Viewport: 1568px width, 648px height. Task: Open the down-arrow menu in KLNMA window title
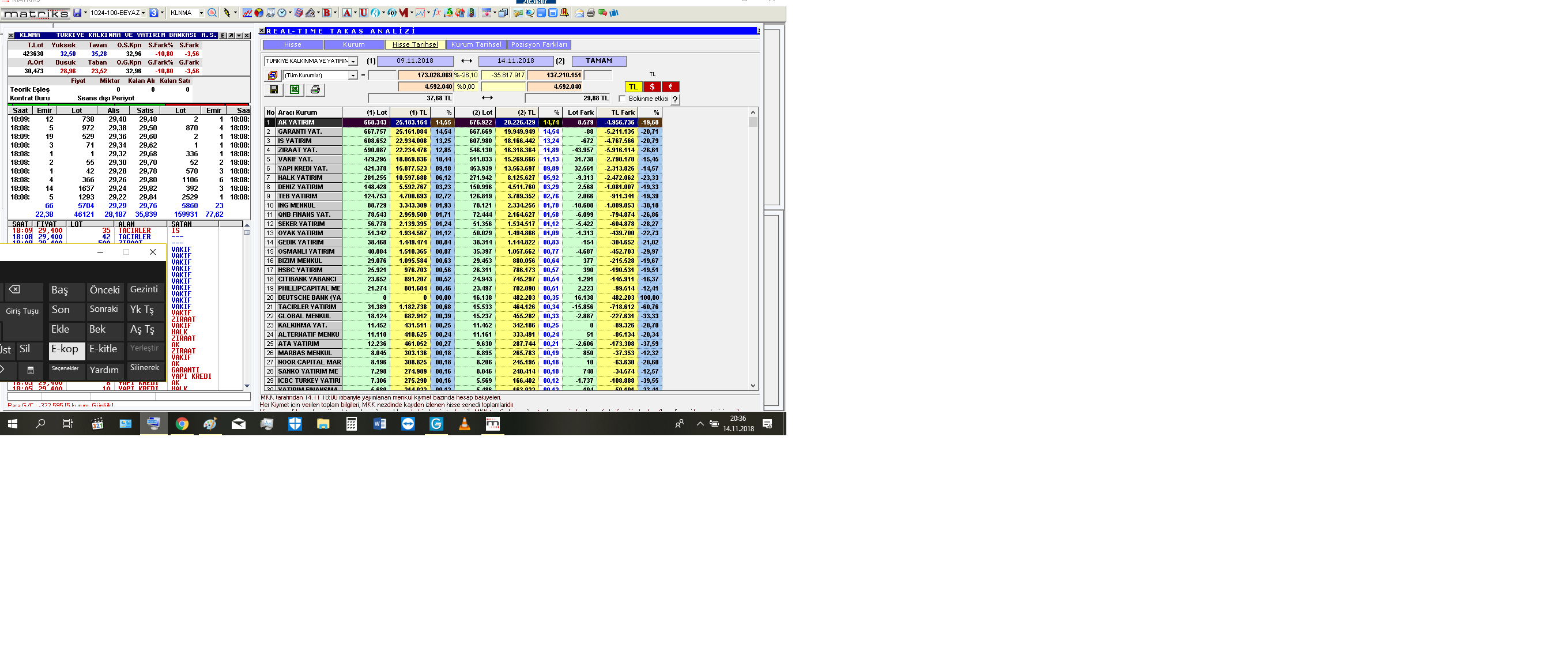point(239,35)
